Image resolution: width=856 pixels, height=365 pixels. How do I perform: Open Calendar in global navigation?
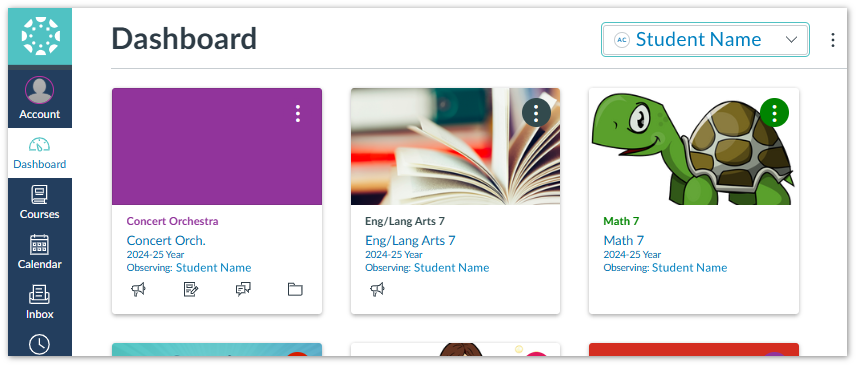(x=40, y=253)
